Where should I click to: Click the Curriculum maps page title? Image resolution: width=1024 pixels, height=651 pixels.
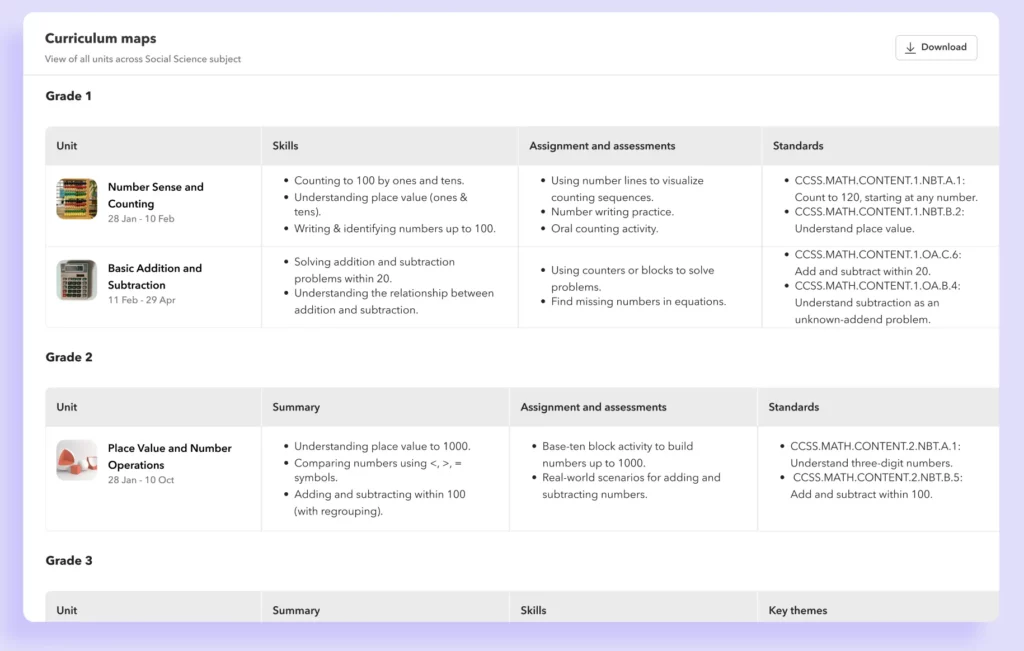click(x=100, y=39)
